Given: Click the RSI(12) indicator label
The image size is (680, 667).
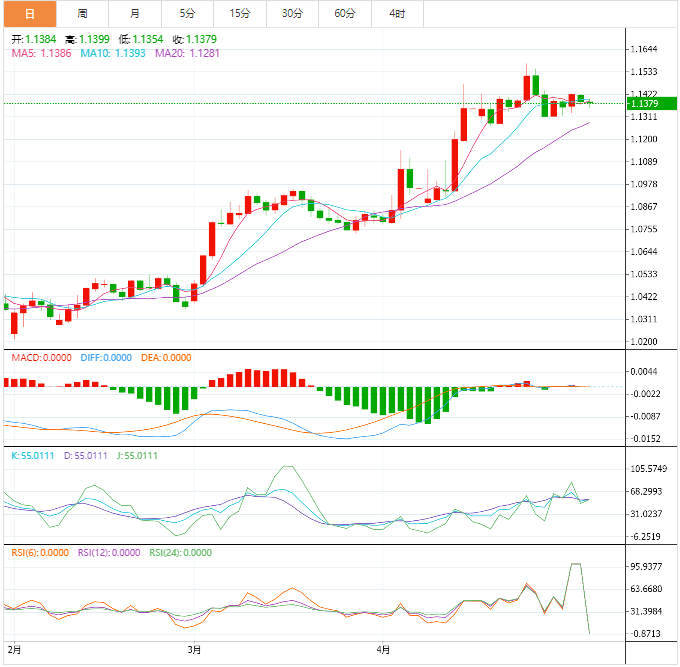Looking at the screenshot, I should [112, 552].
